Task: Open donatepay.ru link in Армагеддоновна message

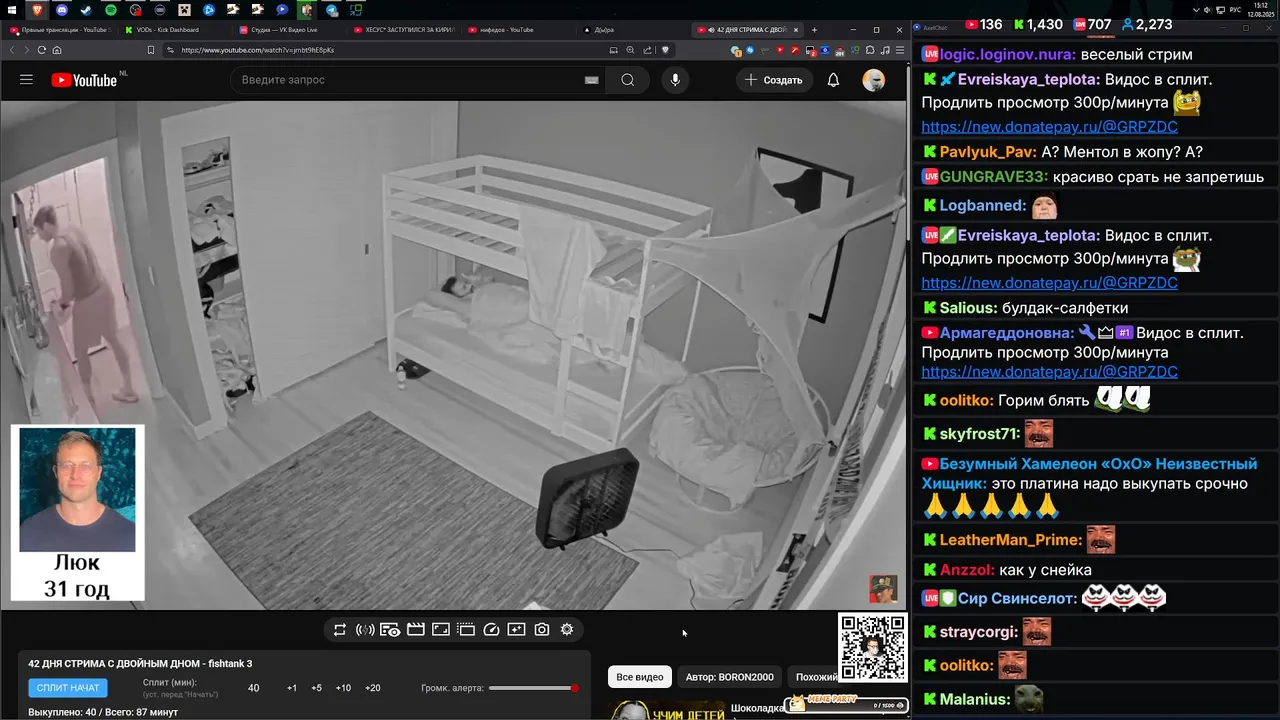Action: pos(1049,372)
